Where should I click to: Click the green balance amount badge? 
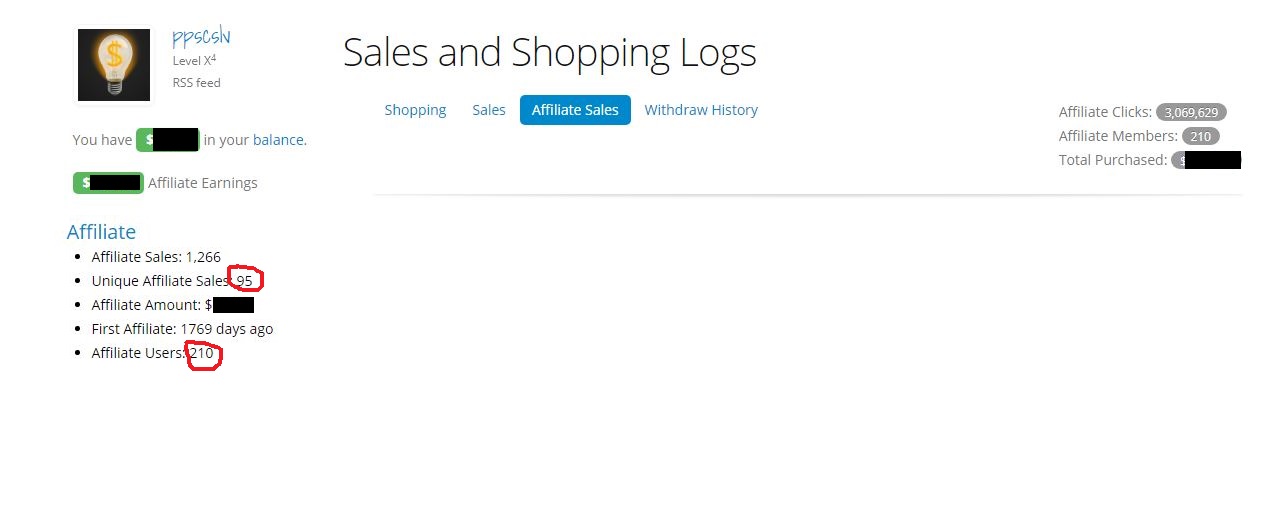(x=168, y=140)
